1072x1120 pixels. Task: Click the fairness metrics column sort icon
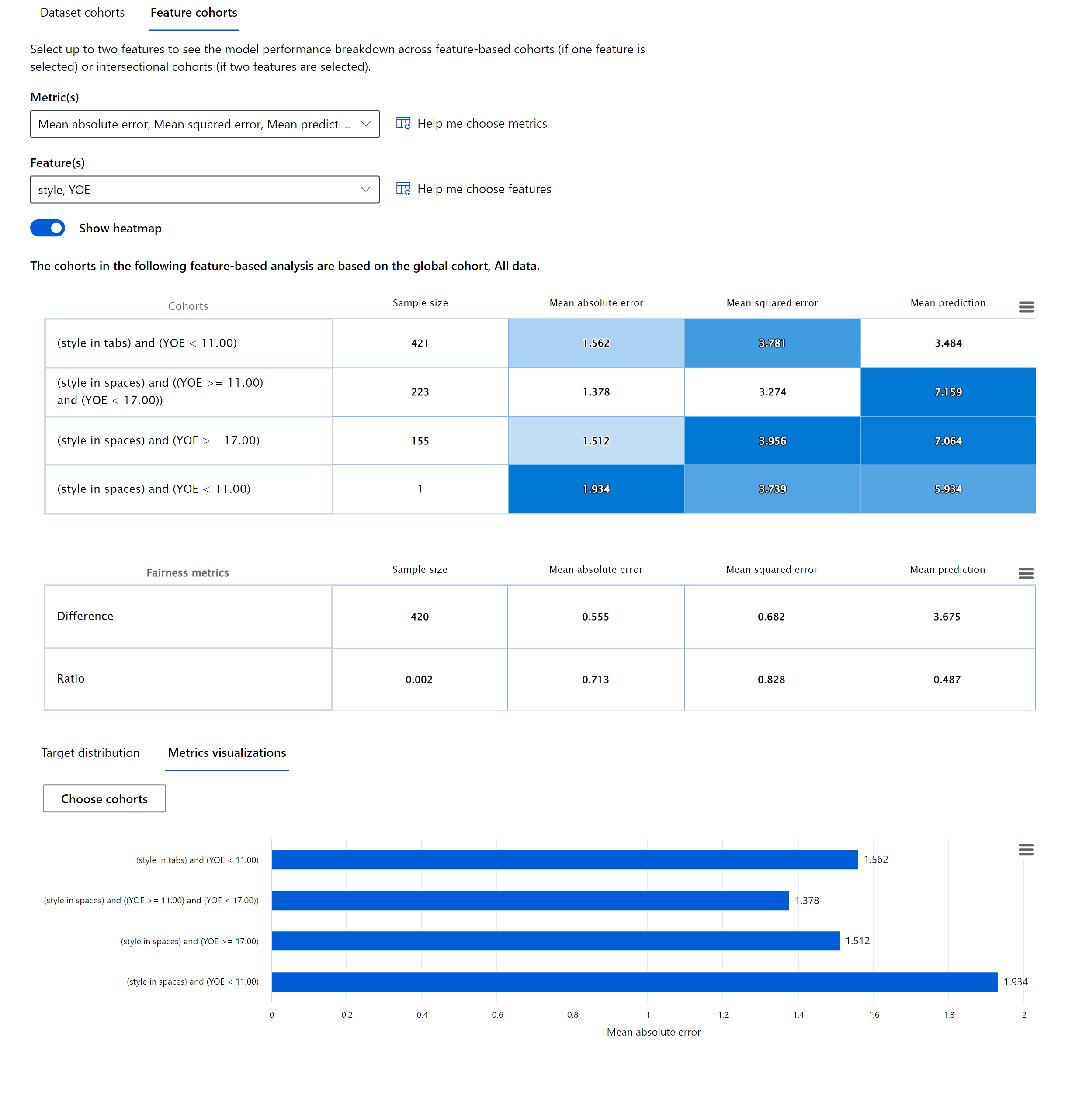pos(1025,571)
